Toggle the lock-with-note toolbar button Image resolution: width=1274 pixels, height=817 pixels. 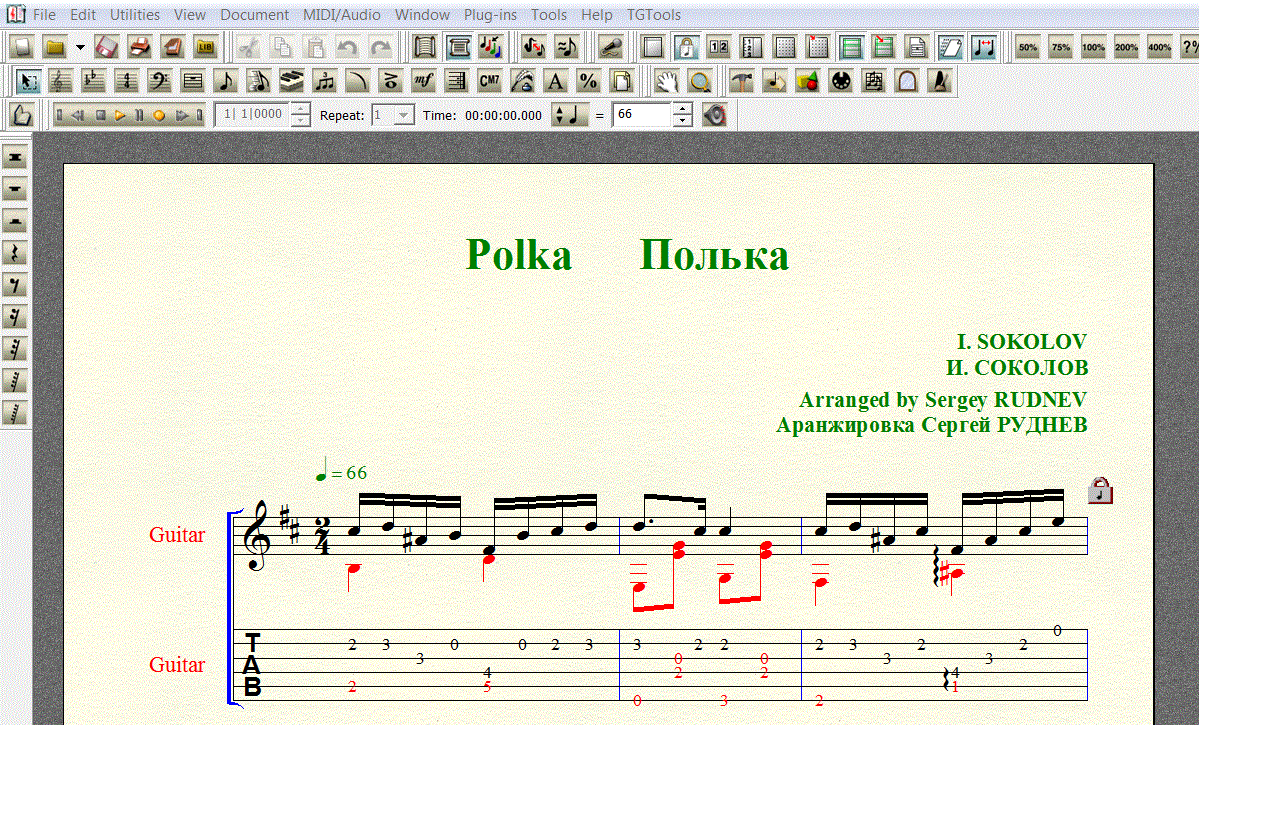pyautogui.click(x=686, y=47)
